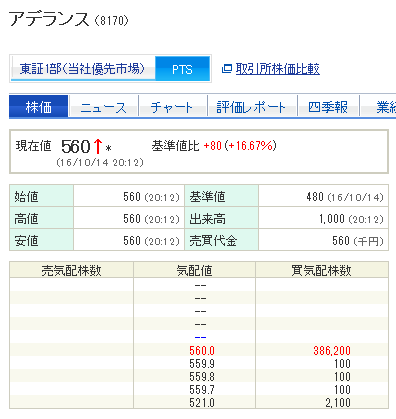This screenshot has height=419, width=396.
Task: Click the popup window icon beside 取引所株価比較
Action: (227, 69)
